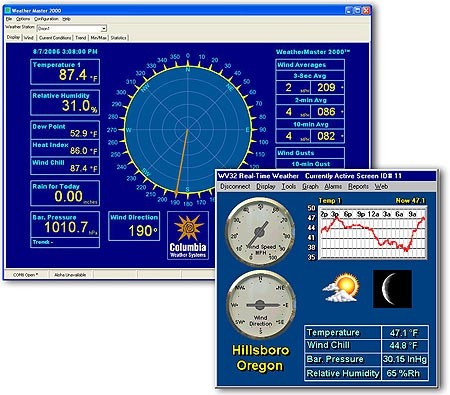
Task: Select the Min/Max tab
Action: click(x=98, y=38)
